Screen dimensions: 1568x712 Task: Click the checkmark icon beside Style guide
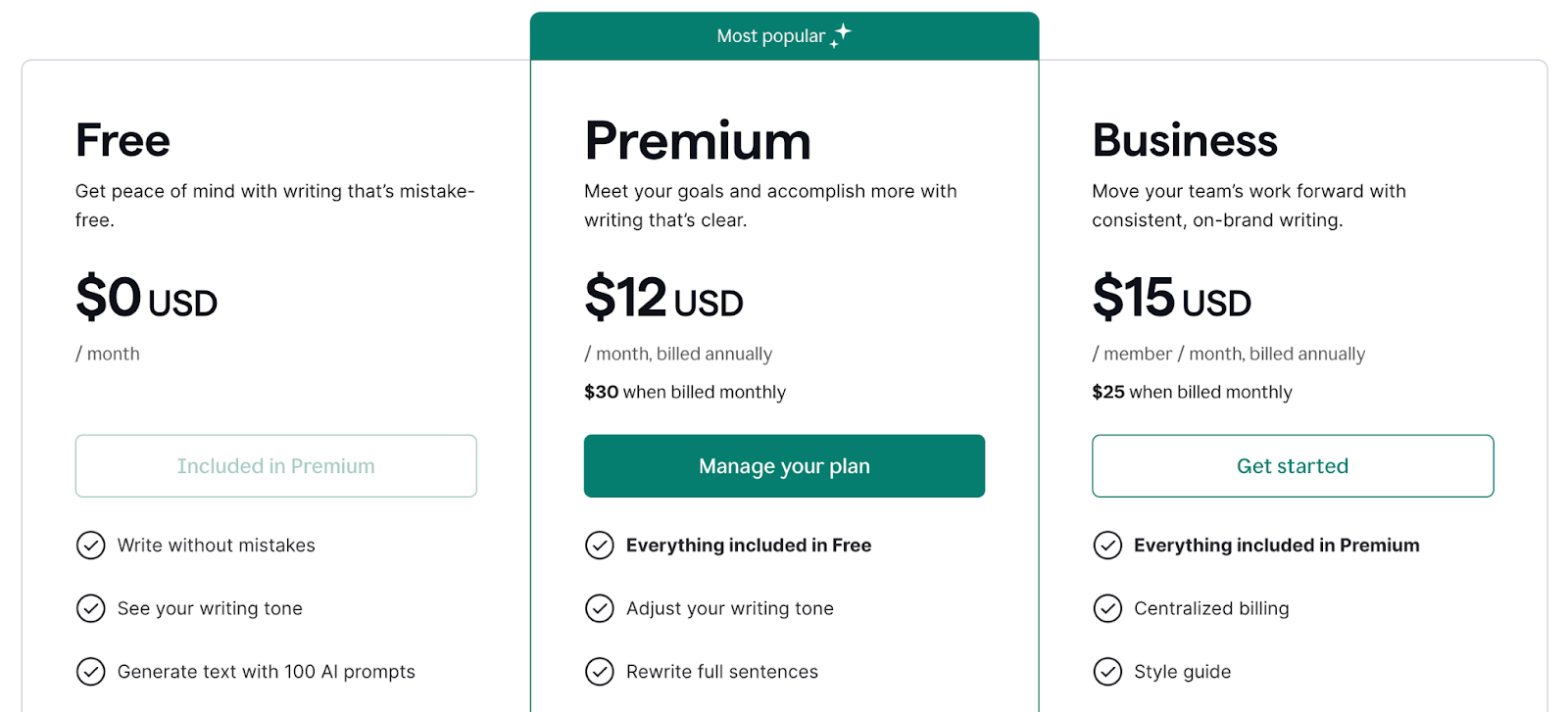[1107, 672]
